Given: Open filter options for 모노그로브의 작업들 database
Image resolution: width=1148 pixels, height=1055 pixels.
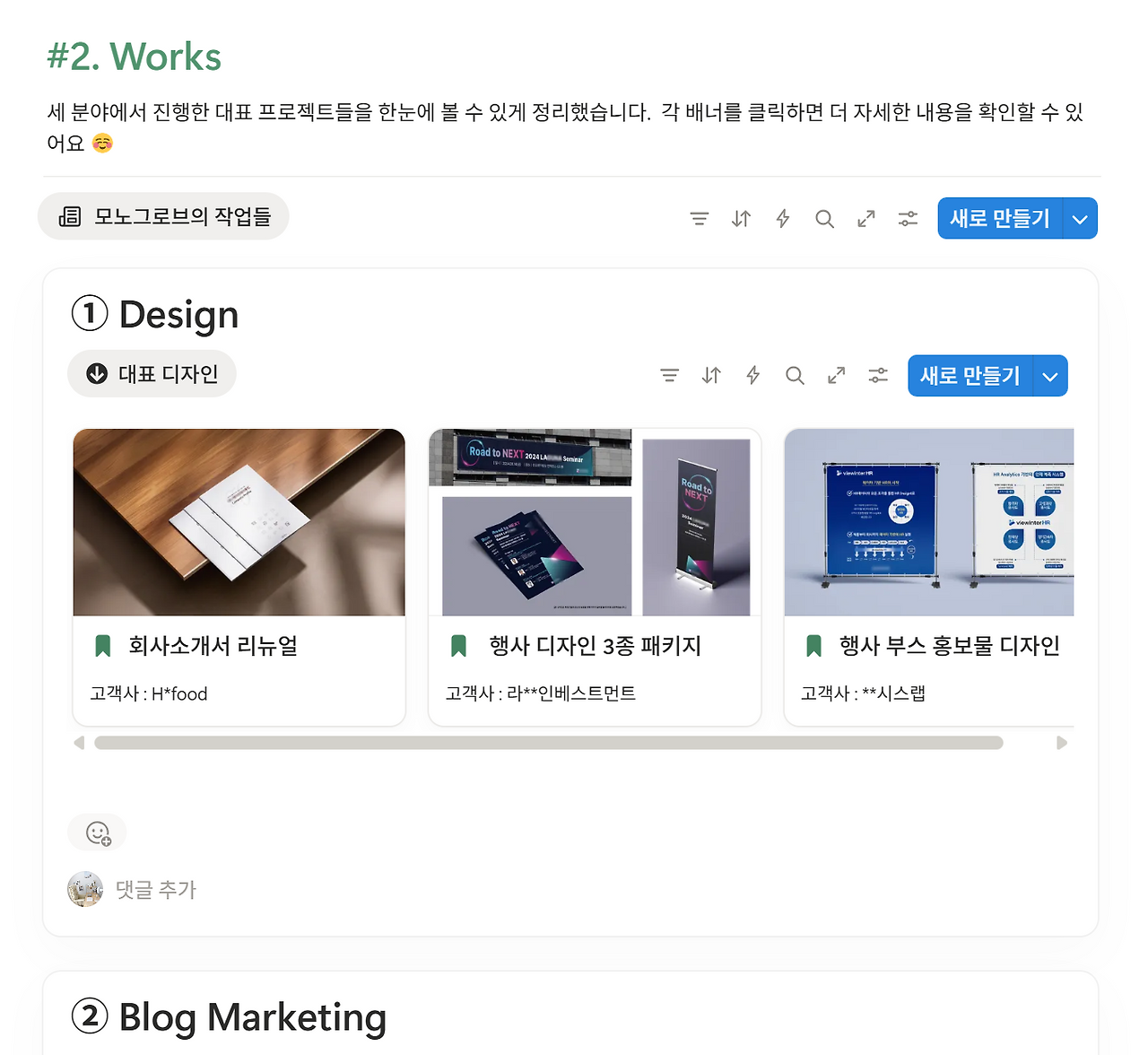Looking at the screenshot, I should click(x=700, y=218).
